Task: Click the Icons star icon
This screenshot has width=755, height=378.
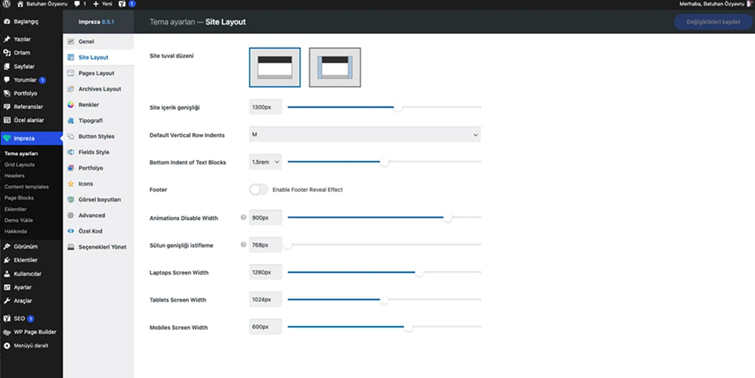Action: click(71, 184)
